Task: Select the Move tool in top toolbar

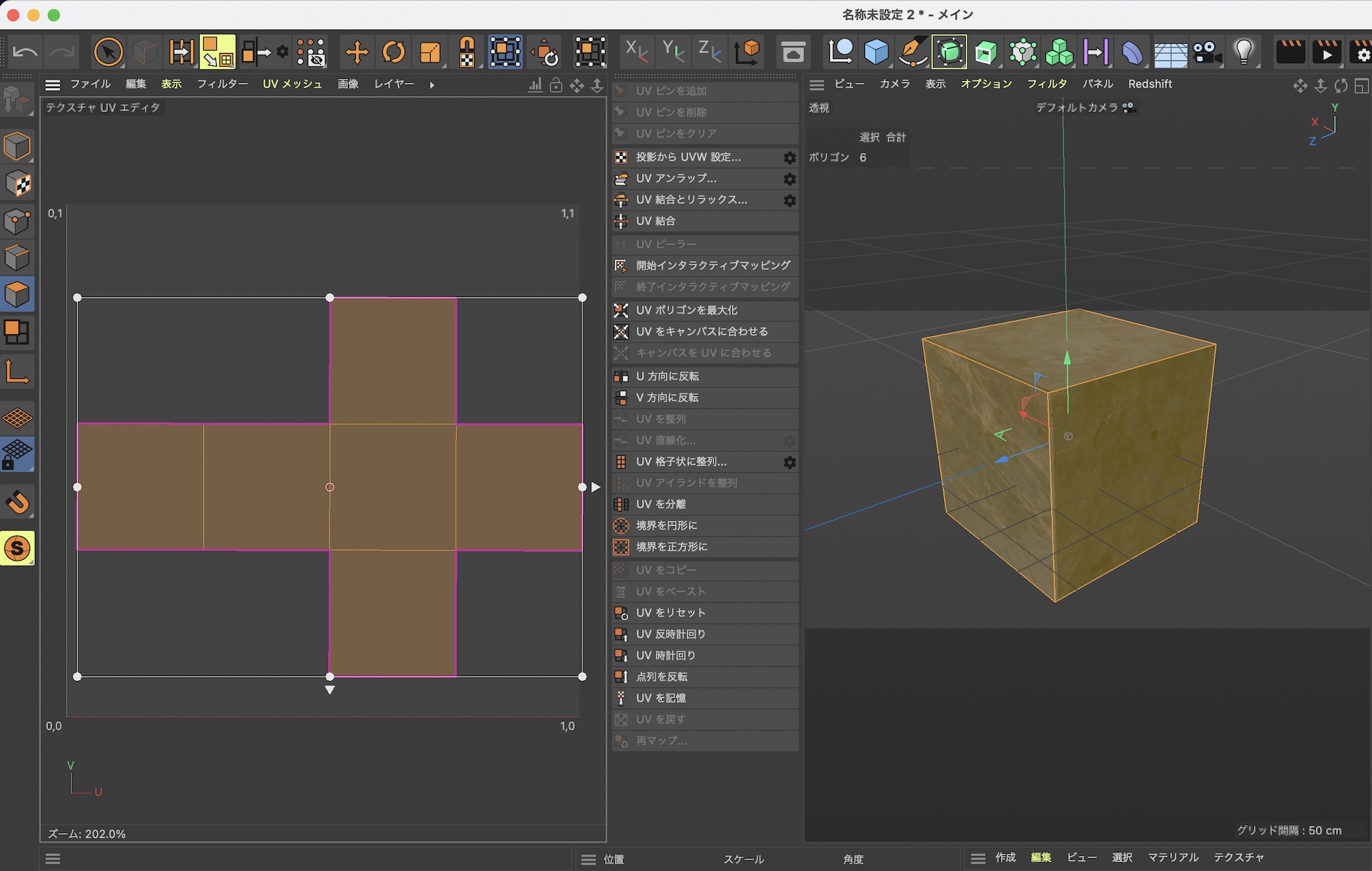Action: coord(357,52)
